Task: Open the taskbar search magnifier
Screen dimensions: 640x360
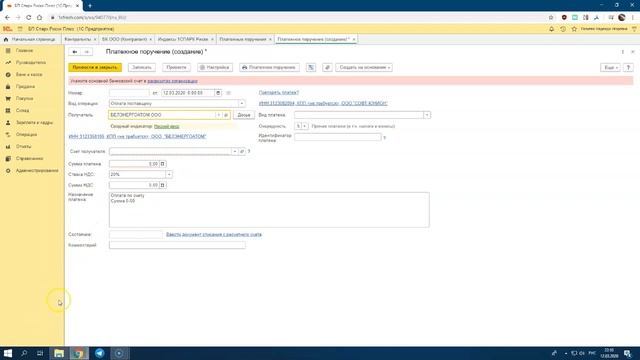Action: coord(24,353)
